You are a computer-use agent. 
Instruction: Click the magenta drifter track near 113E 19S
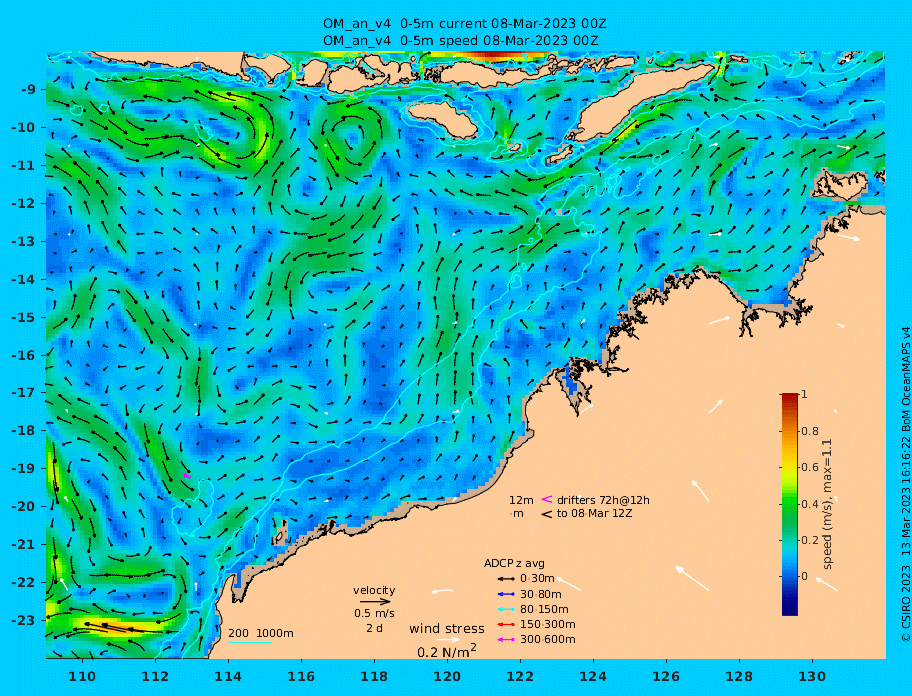tap(187, 476)
